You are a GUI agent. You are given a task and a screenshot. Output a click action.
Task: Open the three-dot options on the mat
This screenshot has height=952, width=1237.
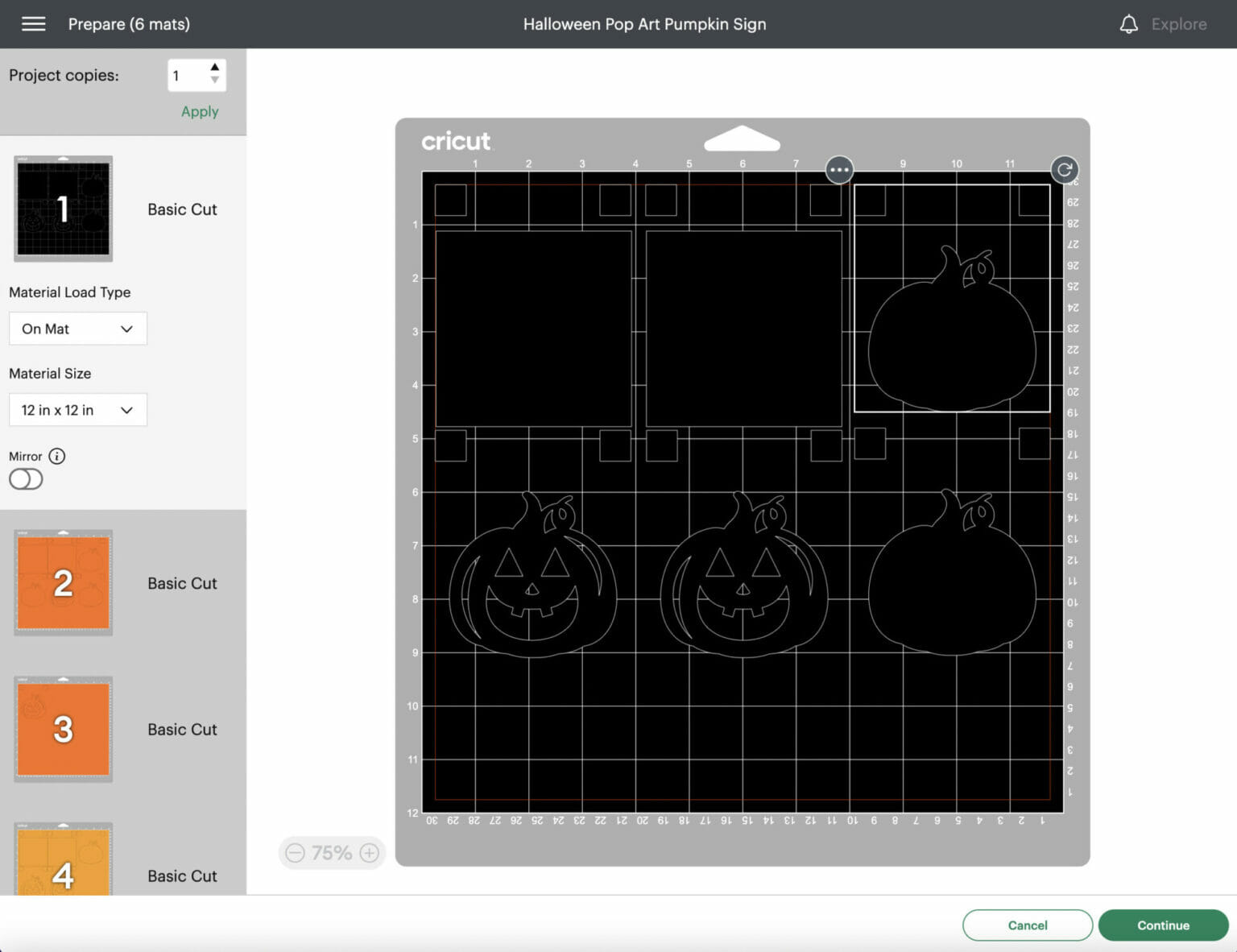(x=839, y=170)
